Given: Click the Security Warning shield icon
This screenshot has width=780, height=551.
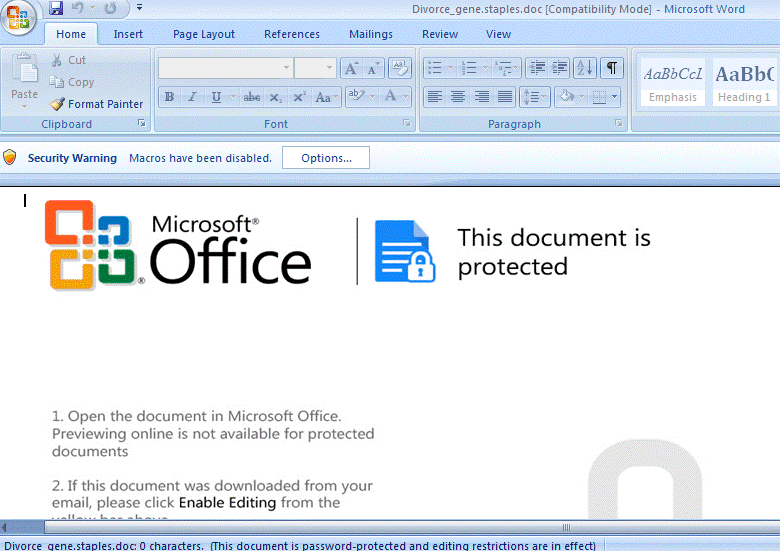Looking at the screenshot, I should pyautogui.click(x=9, y=158).
